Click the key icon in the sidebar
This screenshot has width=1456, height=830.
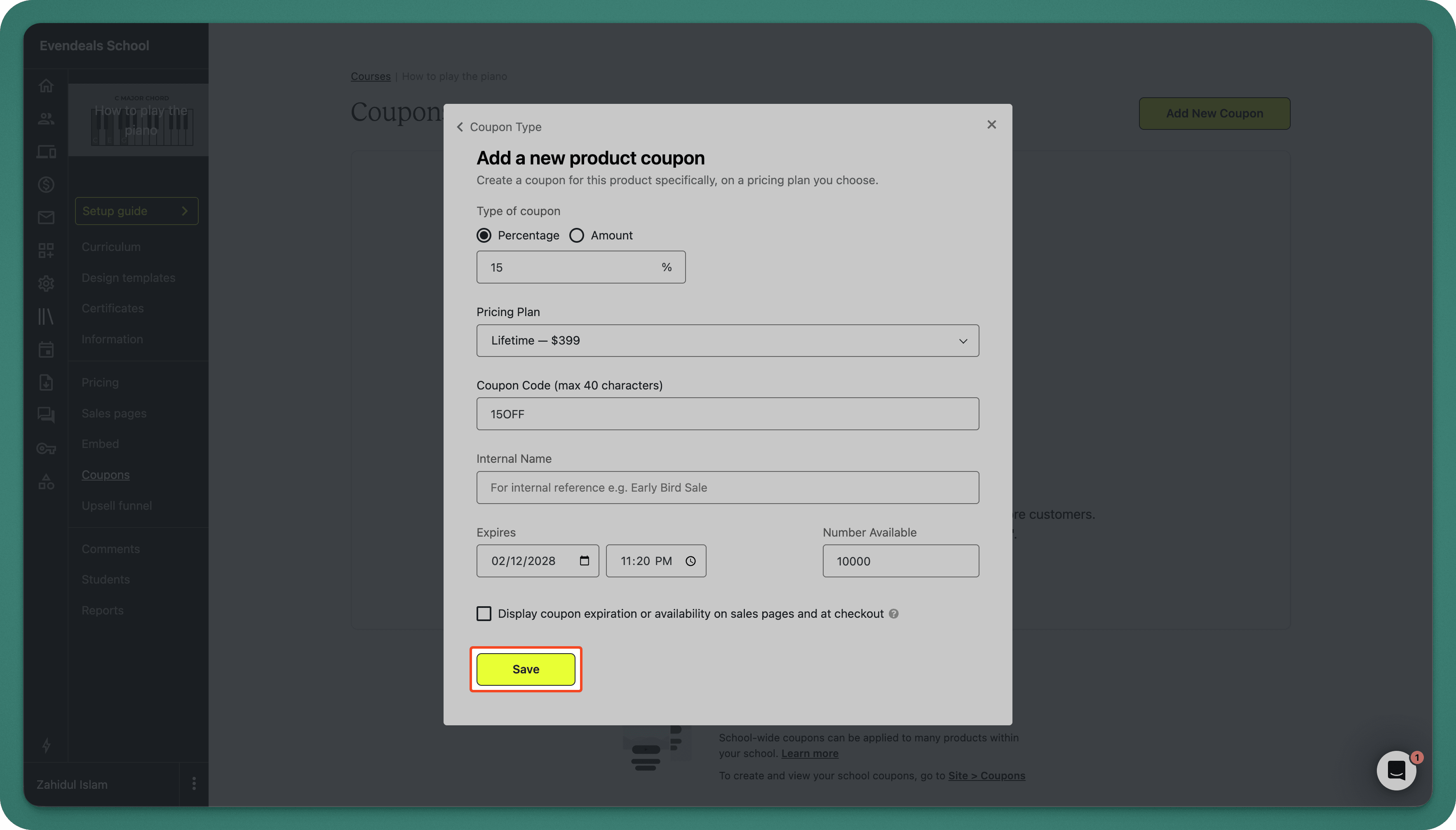click(x=46, y=449)
